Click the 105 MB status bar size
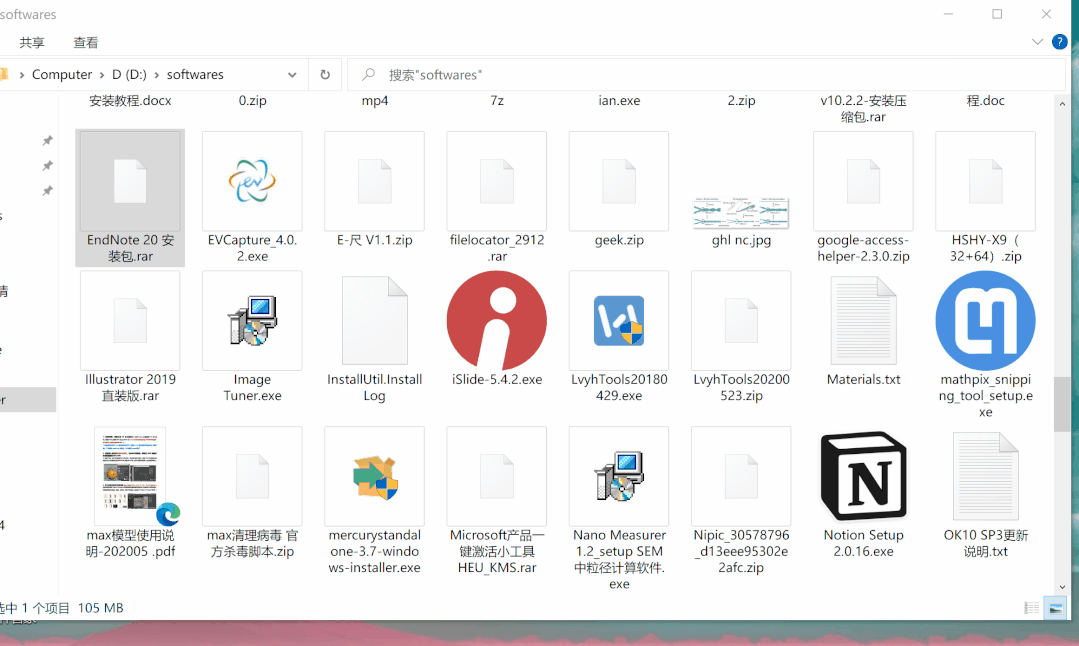The height and width of the screenshot is (646, 1079). click(100, 608)
